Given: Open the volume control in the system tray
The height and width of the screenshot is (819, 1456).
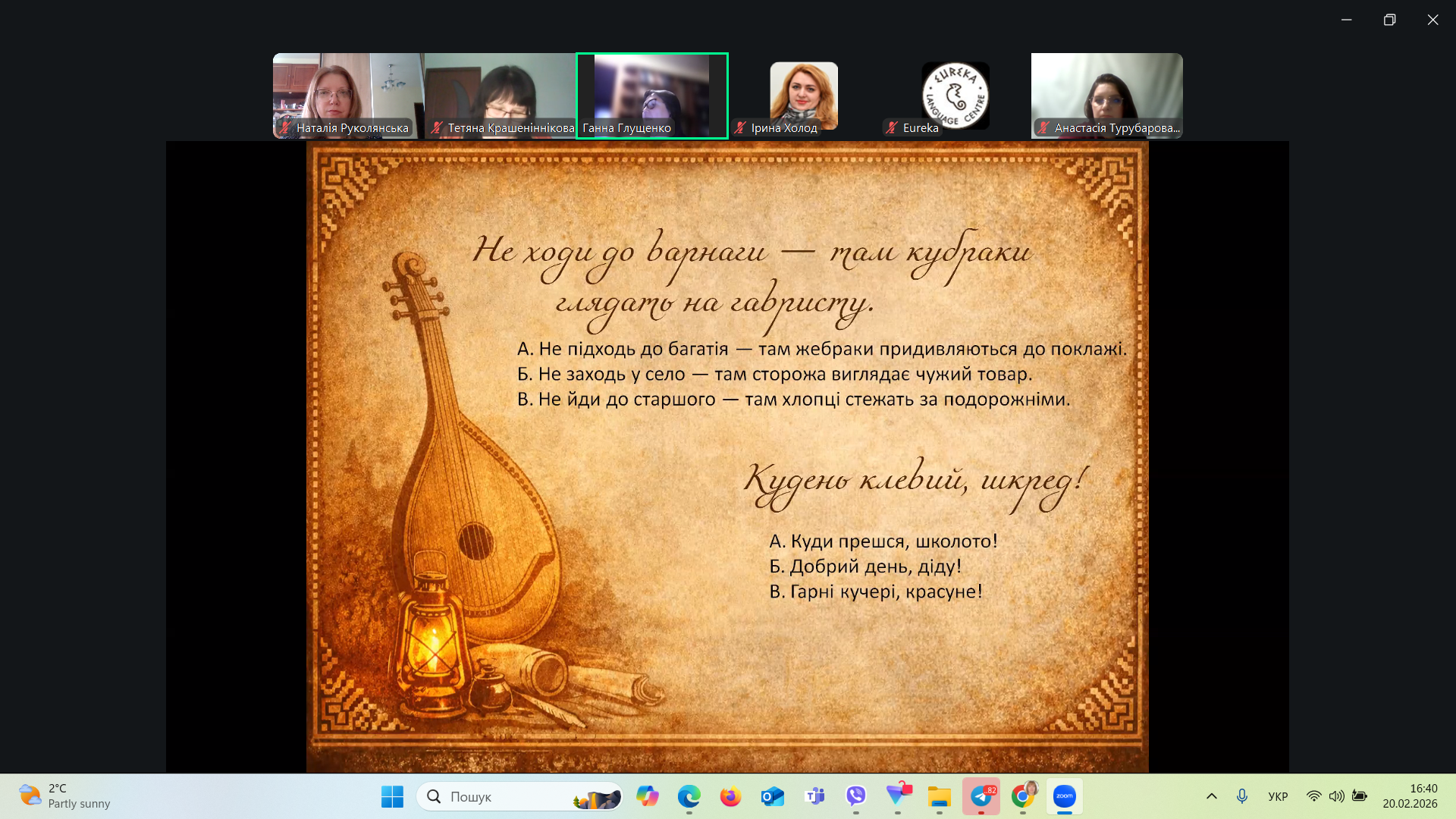Looking at the screenshot, I should [x=1337, y=796].
